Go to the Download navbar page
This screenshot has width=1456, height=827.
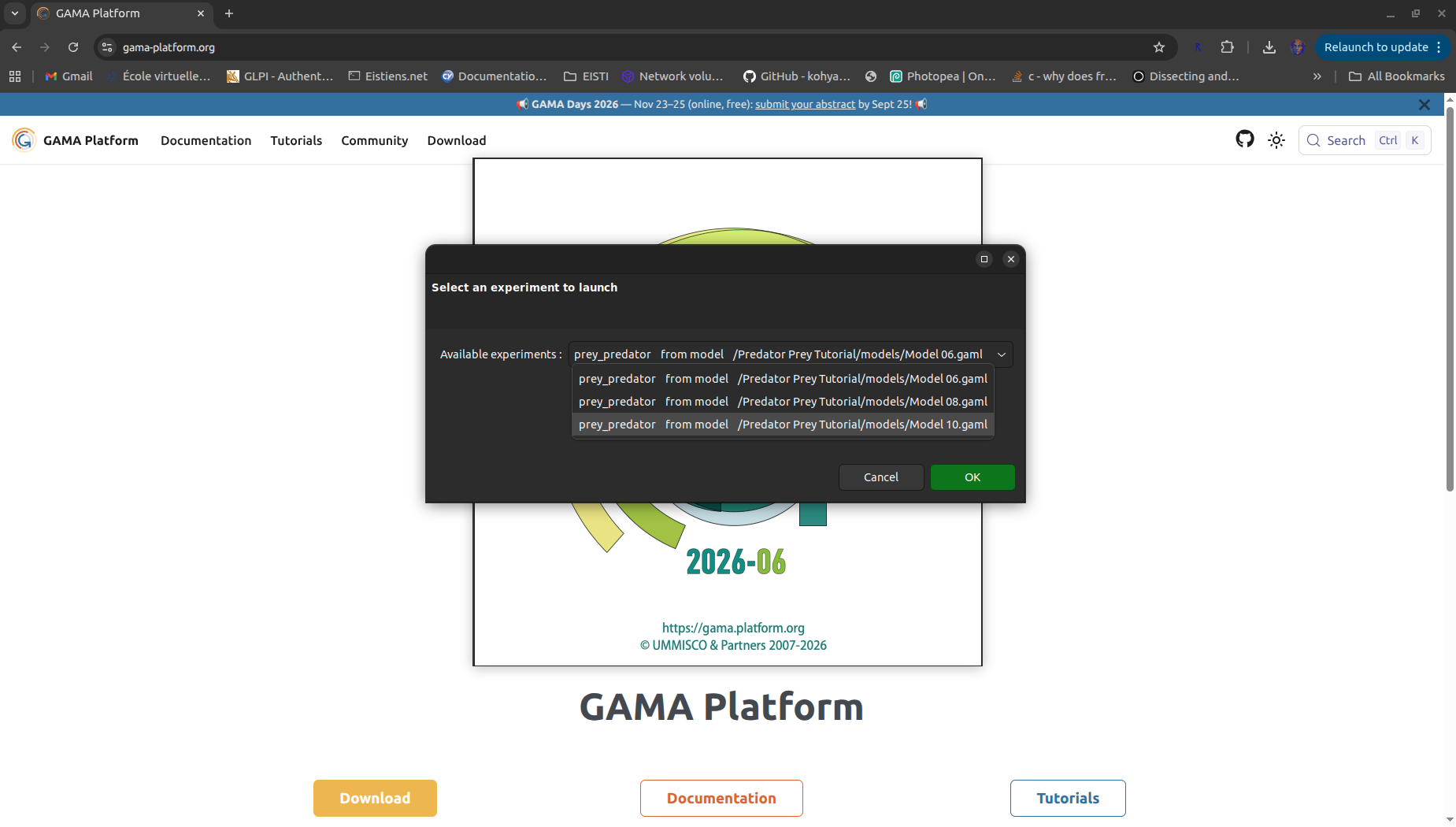[x=457, y=140]
